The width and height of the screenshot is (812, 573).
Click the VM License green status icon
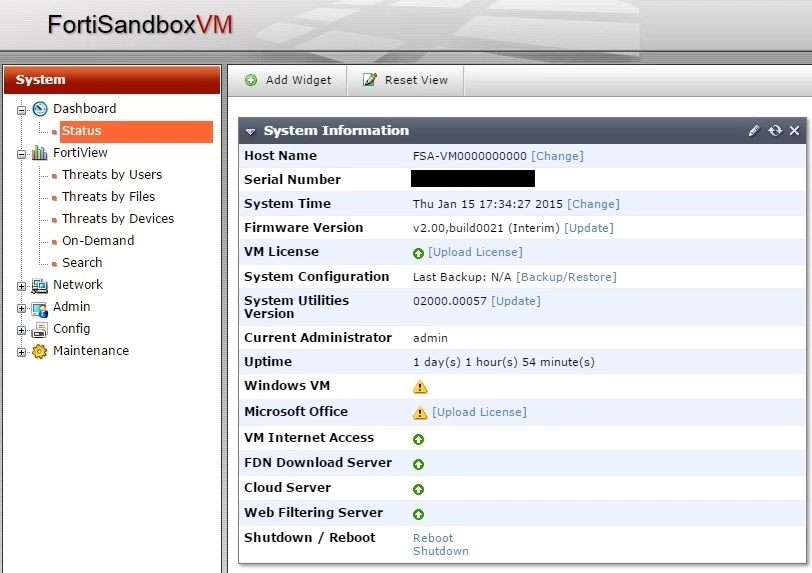click(418, 253)
